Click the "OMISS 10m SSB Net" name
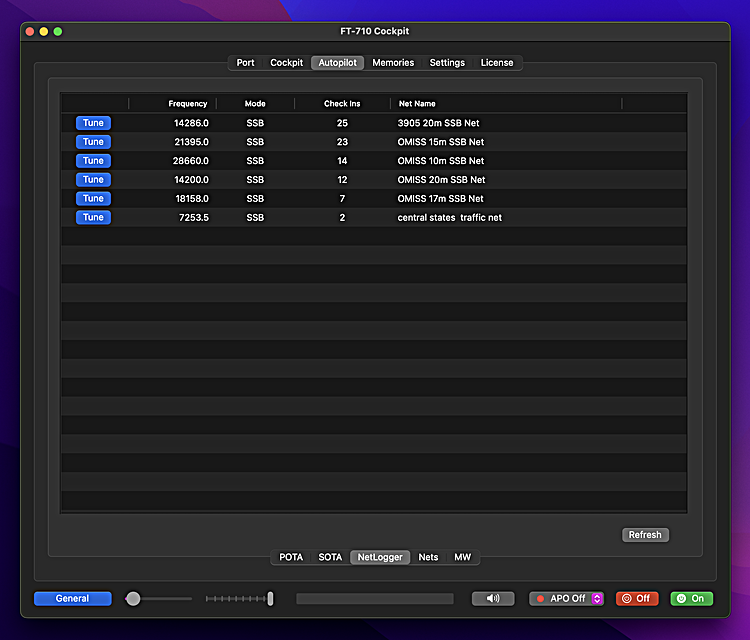 click(x=441, y=161)
